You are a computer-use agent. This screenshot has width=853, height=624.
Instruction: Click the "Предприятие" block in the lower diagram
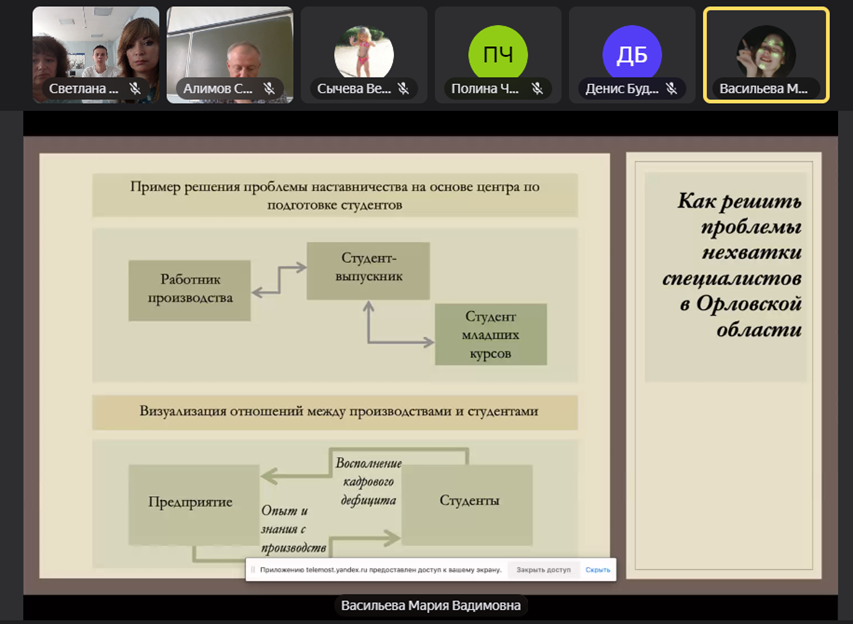[x=191, y=502]
